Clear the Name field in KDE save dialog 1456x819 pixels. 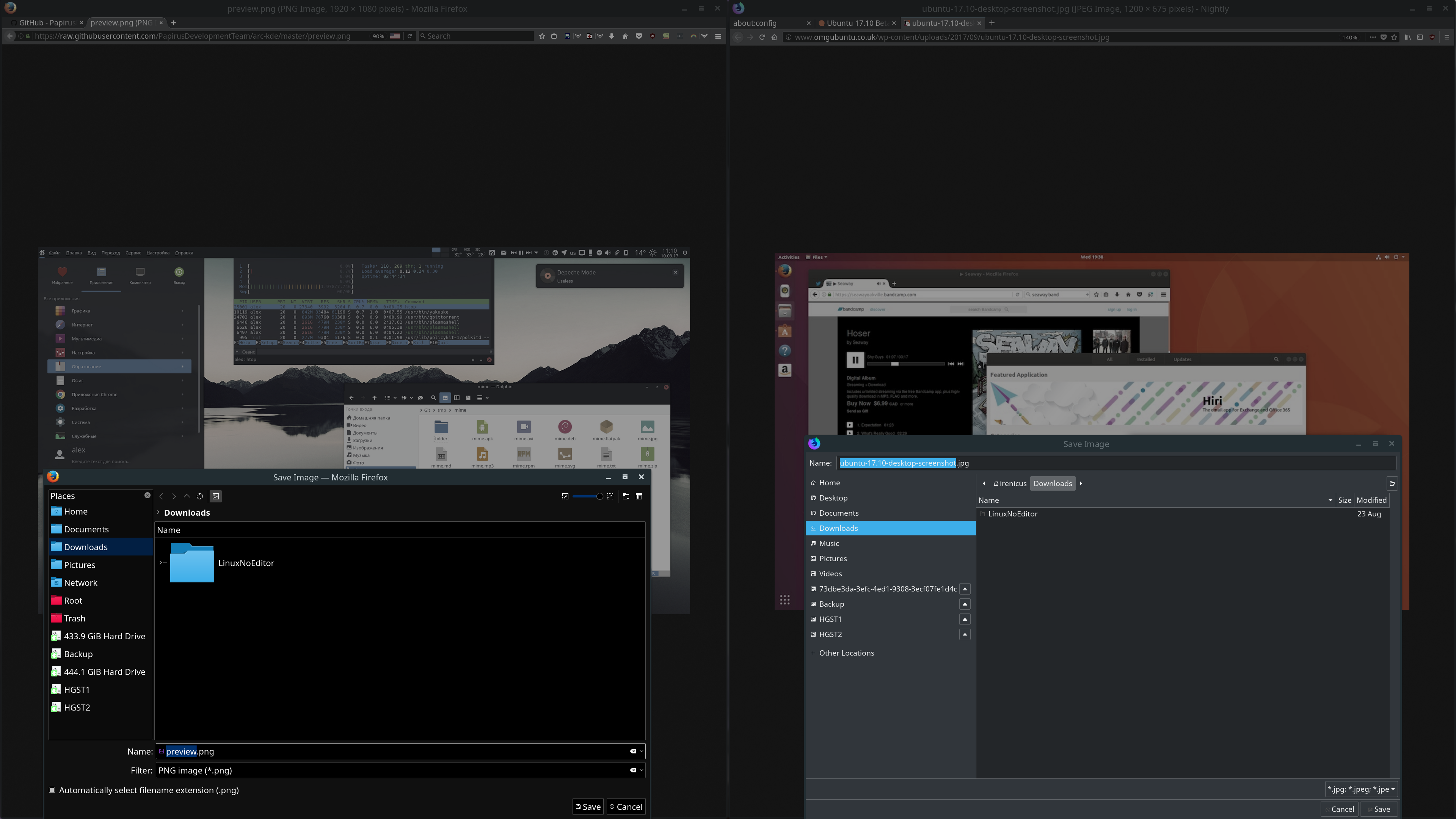pos(633,751)
